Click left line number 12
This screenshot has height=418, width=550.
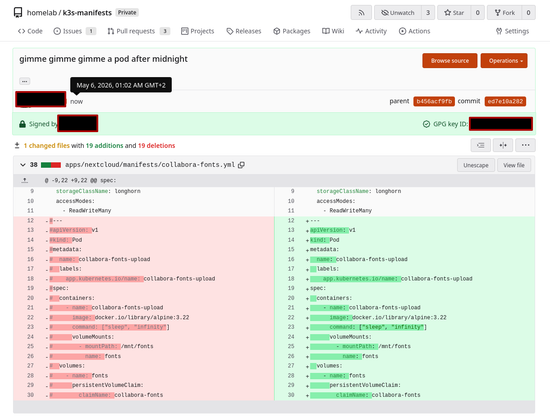pos(30,221)
